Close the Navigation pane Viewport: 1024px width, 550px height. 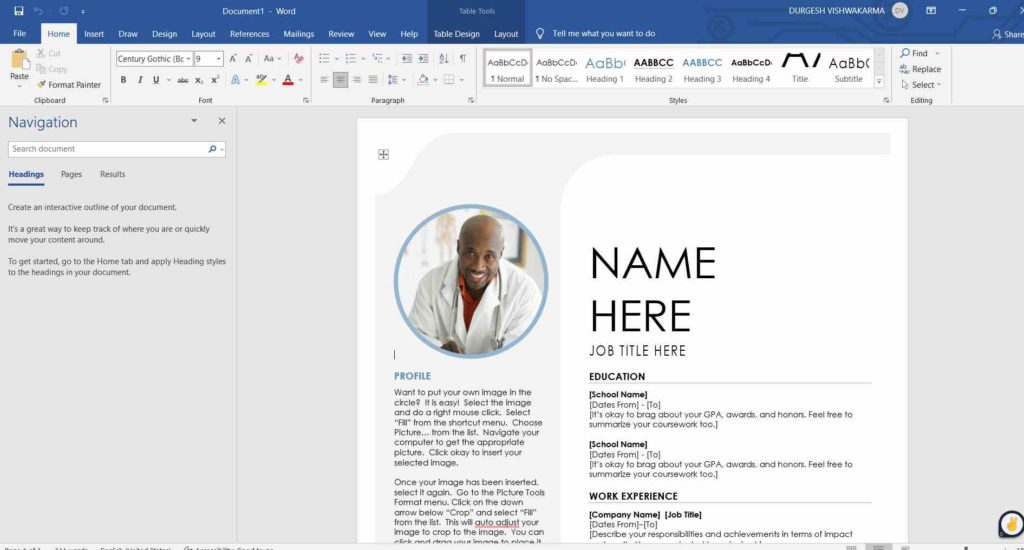(222, 121)
